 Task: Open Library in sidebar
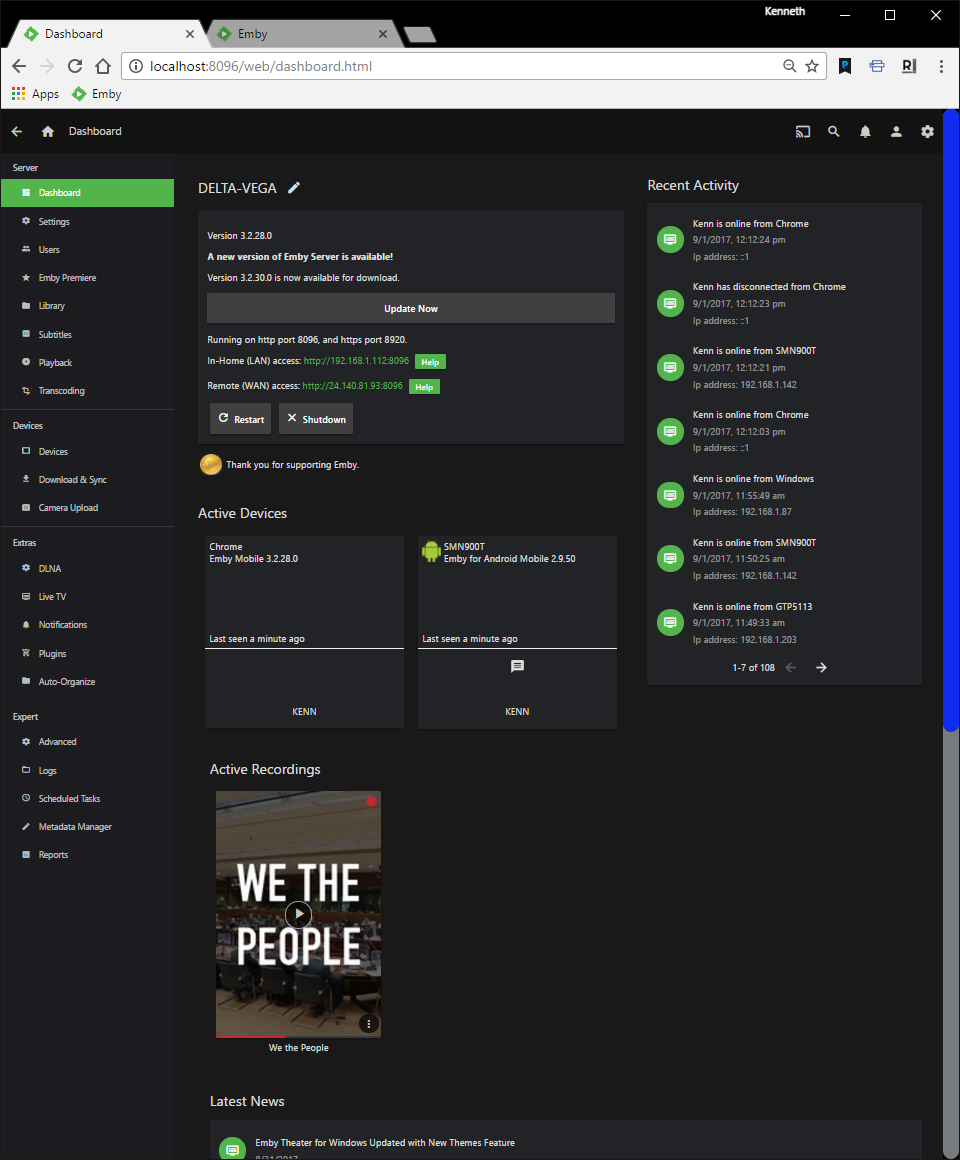(87, 306)
